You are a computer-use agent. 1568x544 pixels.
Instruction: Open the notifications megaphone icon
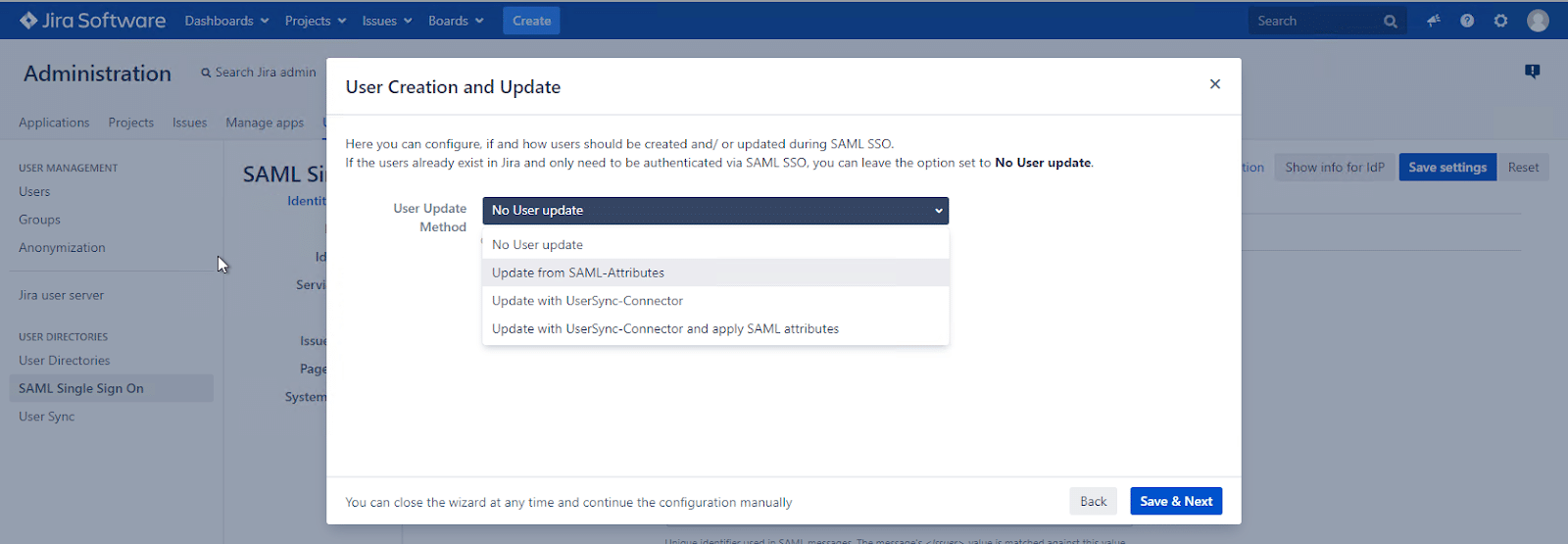pos(1434,21)
